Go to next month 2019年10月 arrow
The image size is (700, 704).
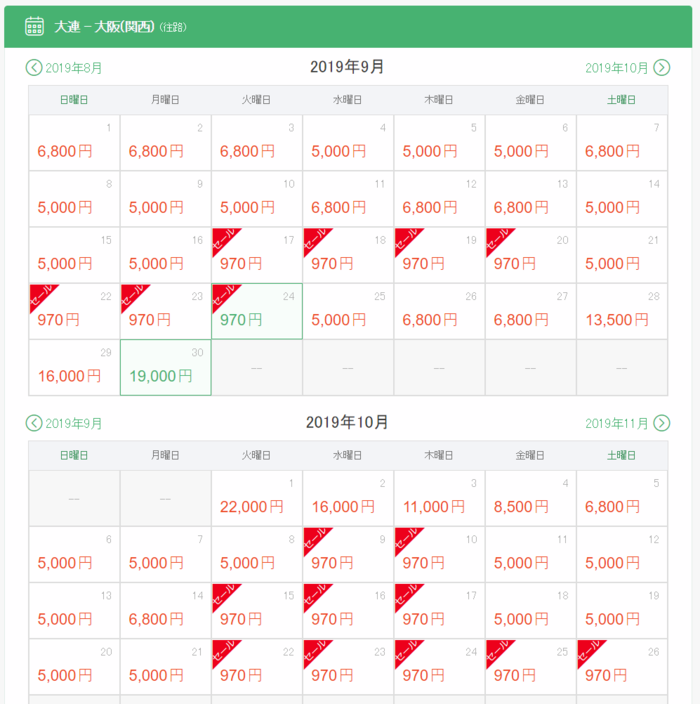(661, 68)
